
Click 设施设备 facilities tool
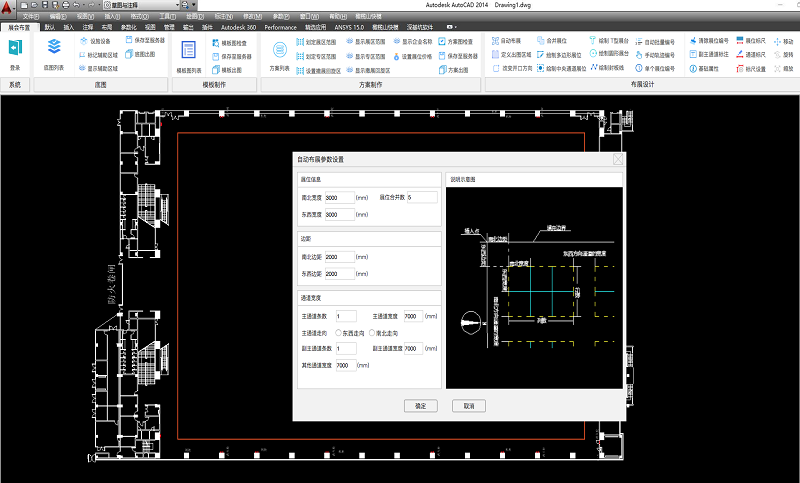point(95,41)
